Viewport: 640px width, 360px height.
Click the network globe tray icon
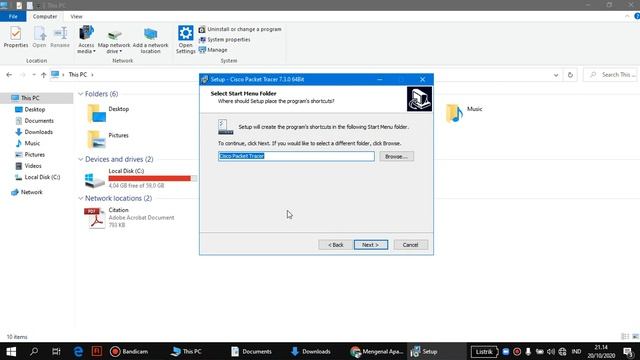click(x=562, y=352)
